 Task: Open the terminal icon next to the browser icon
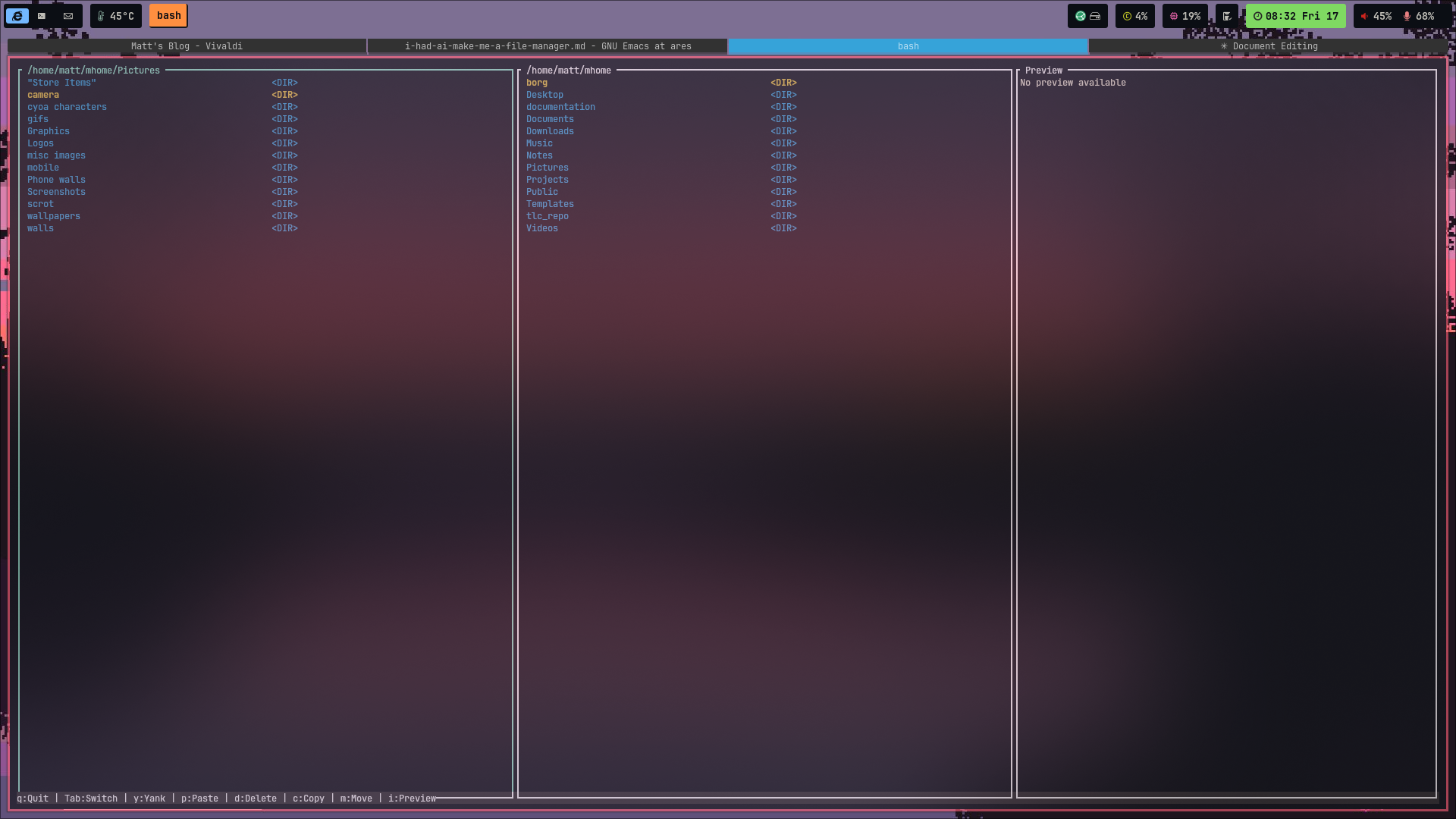tap(42, 16)
